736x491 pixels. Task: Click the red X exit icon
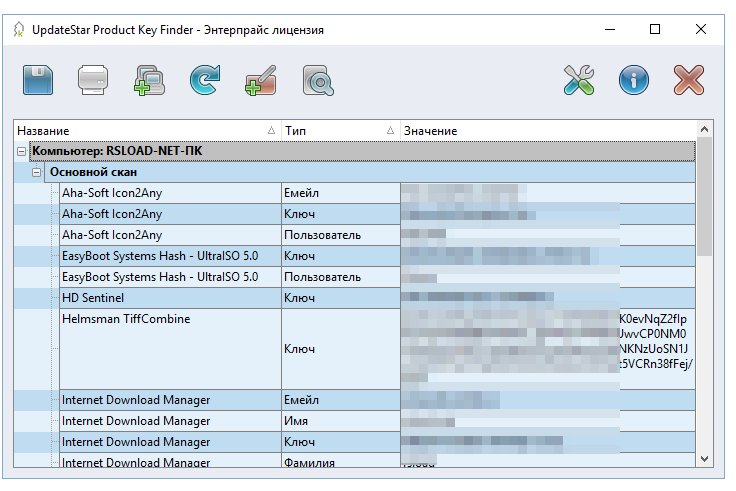689,80
